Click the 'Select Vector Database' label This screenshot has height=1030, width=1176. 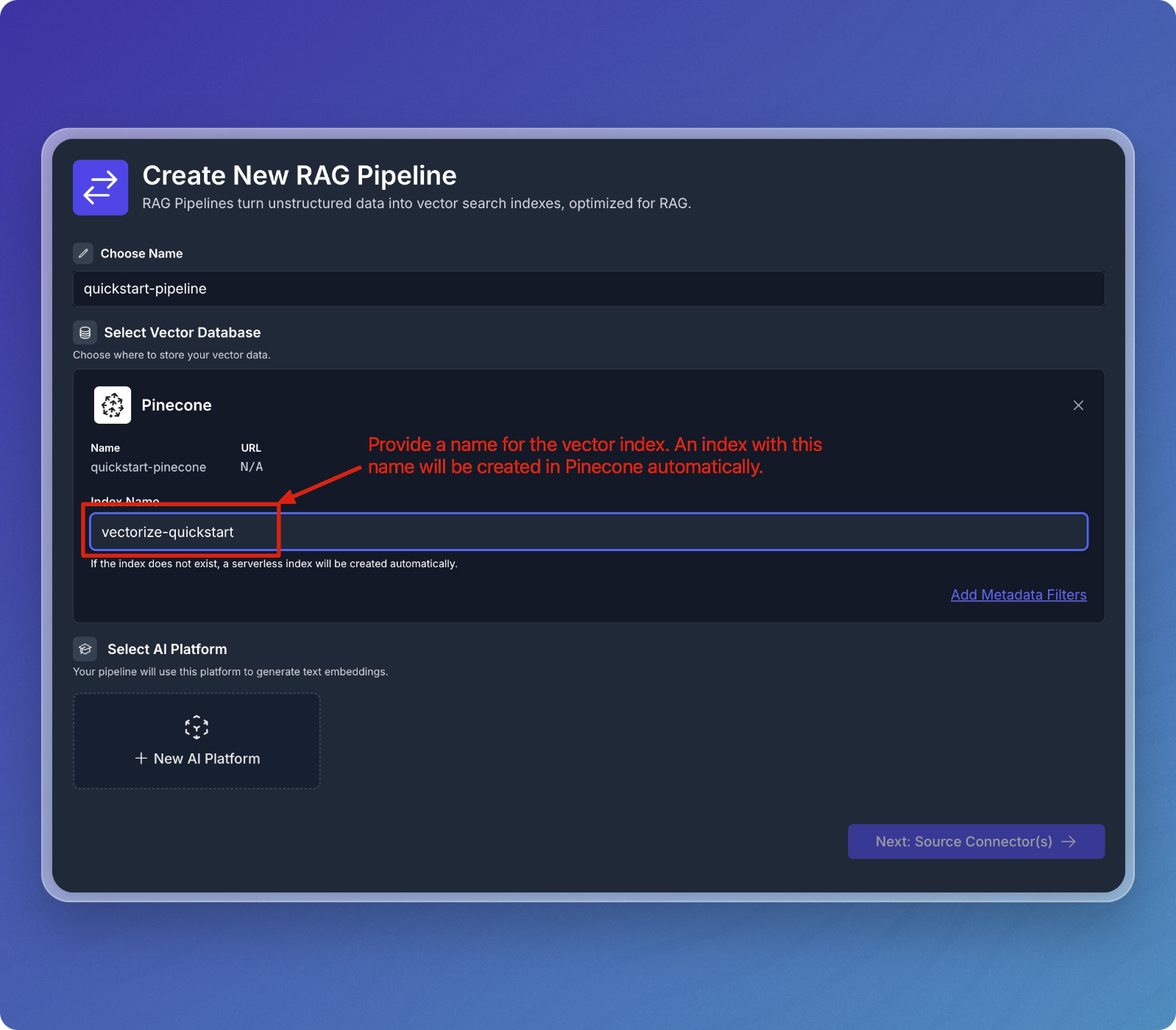[183, 333]
